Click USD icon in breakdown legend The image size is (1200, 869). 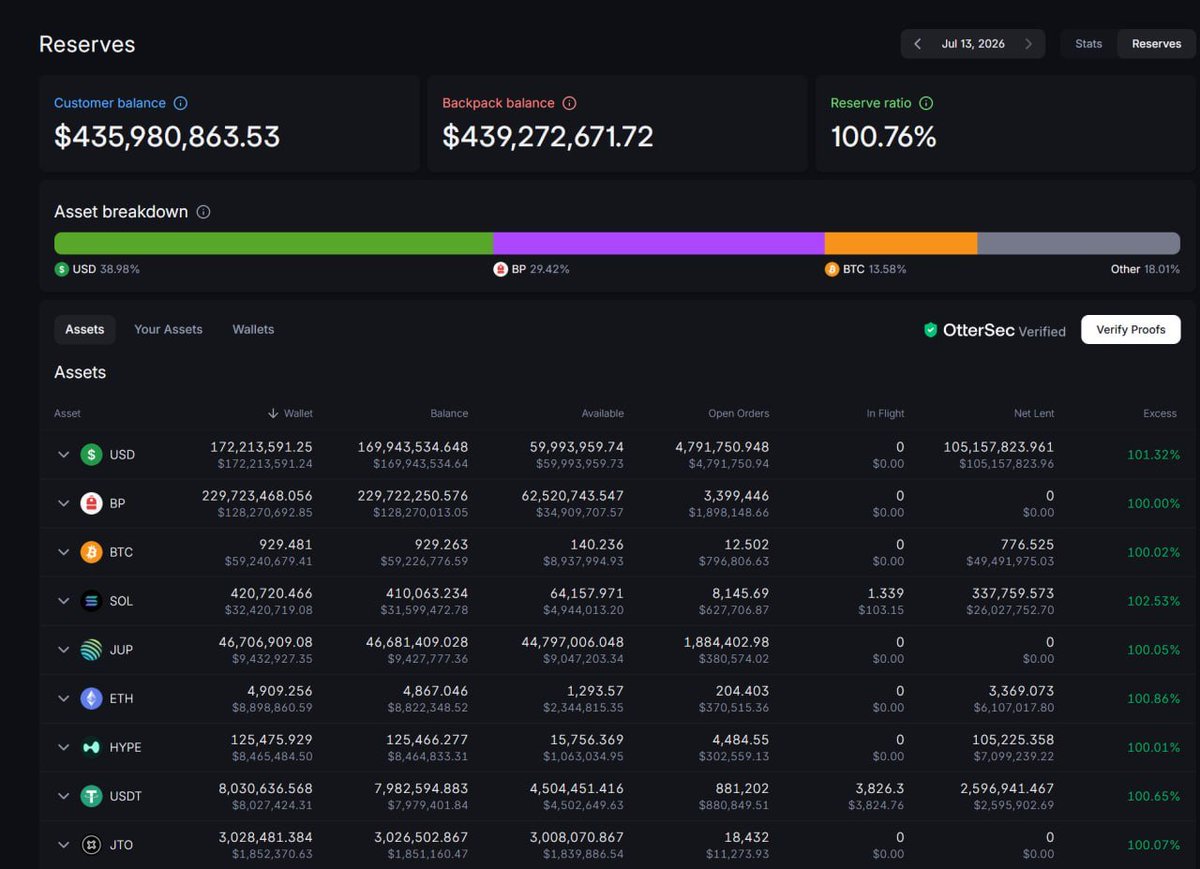pos(62,269)
